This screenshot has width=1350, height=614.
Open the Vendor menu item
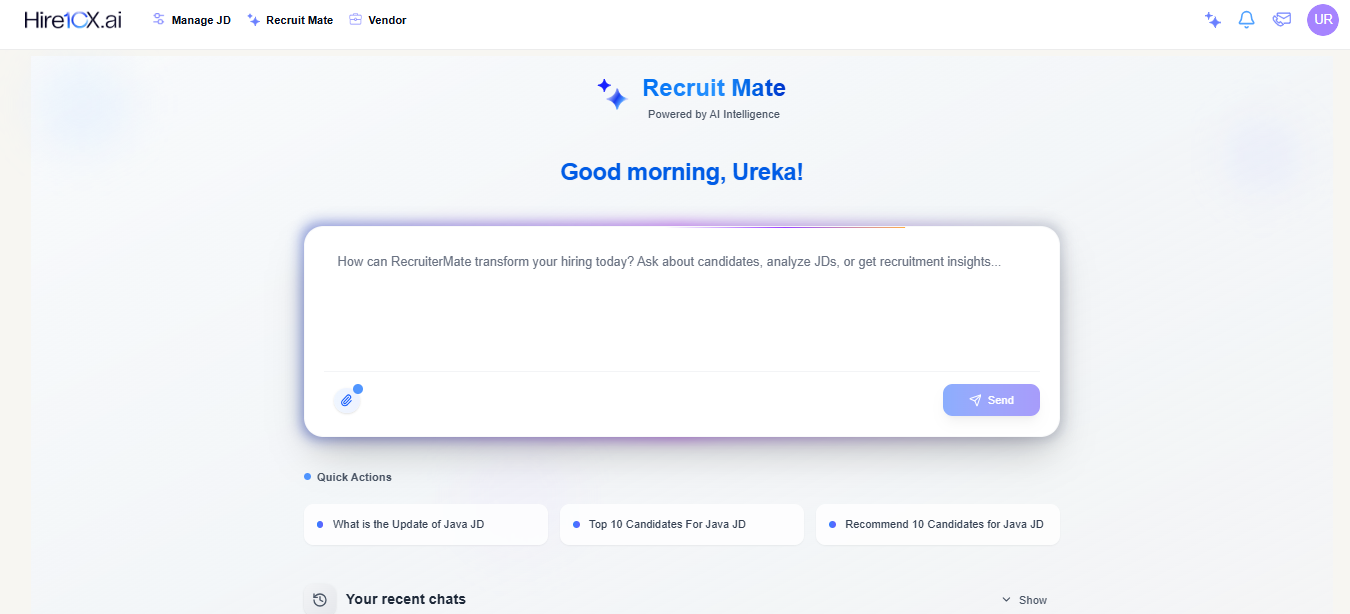[378, 20]
